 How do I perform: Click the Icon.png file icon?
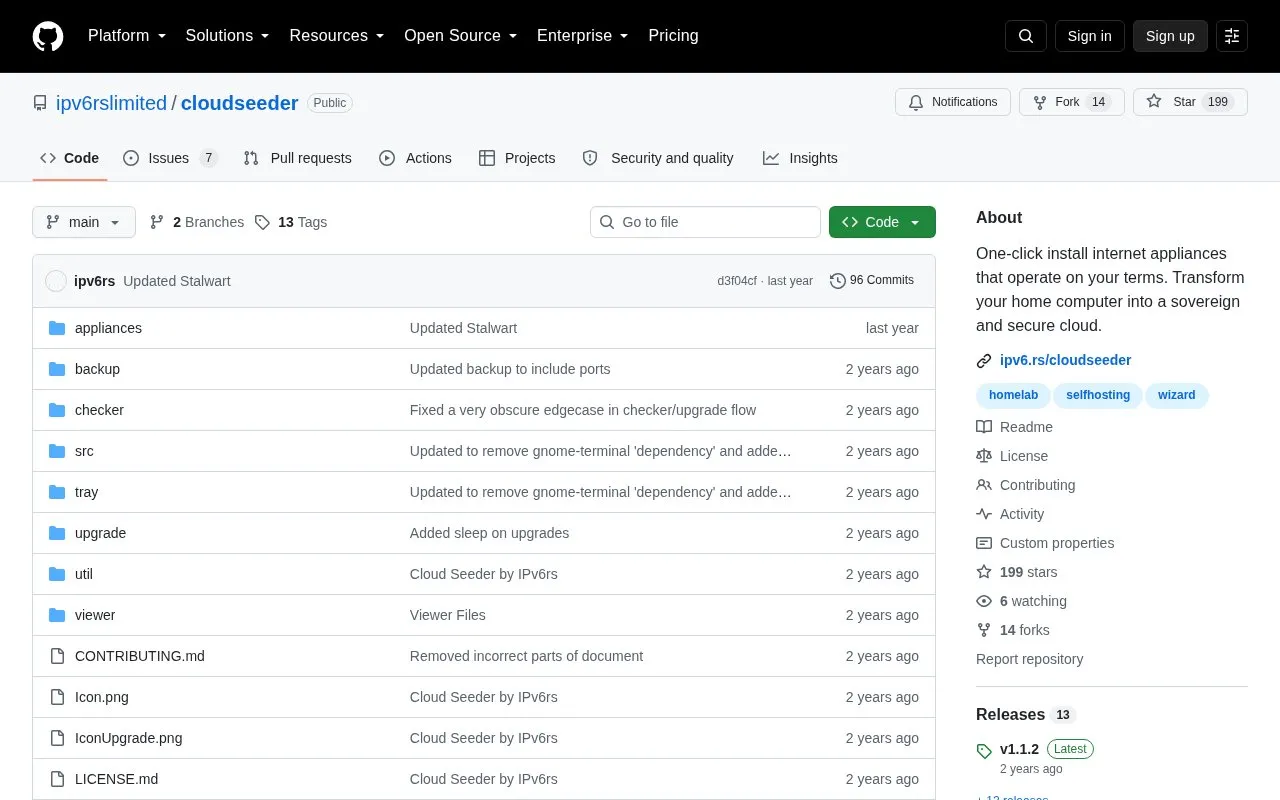(57, 697)
